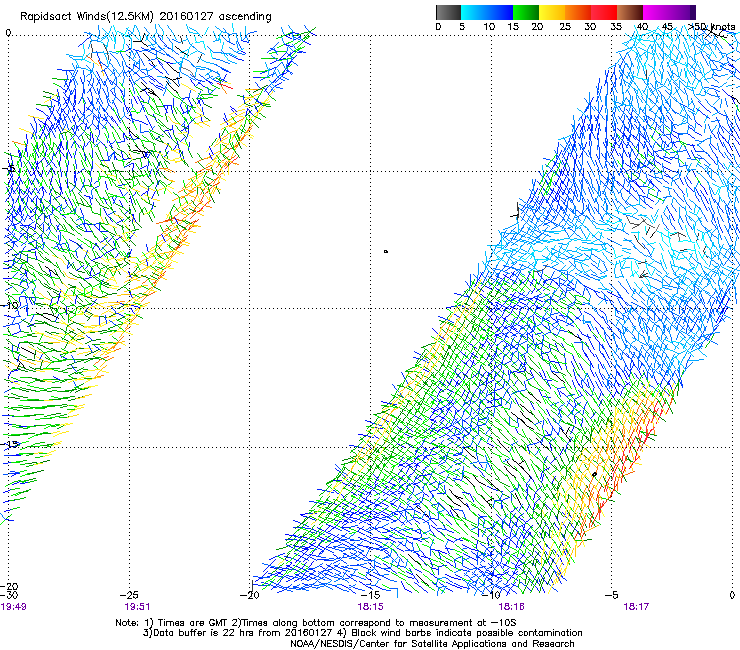Click the green 15-20 knots color segment
Image resolution: width=740 pixels, height=650 pixels.
coord(526,12)
